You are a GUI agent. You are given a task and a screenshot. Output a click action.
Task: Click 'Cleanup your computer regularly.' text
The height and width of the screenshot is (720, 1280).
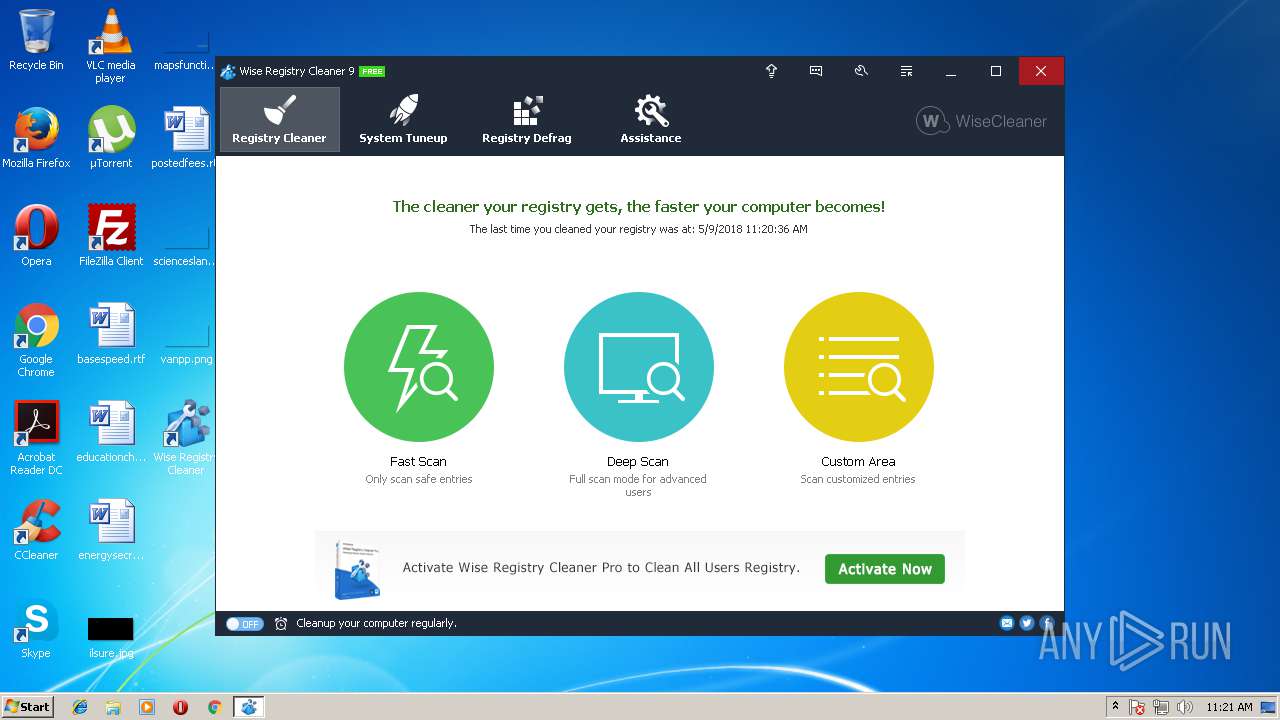[376, 623]
